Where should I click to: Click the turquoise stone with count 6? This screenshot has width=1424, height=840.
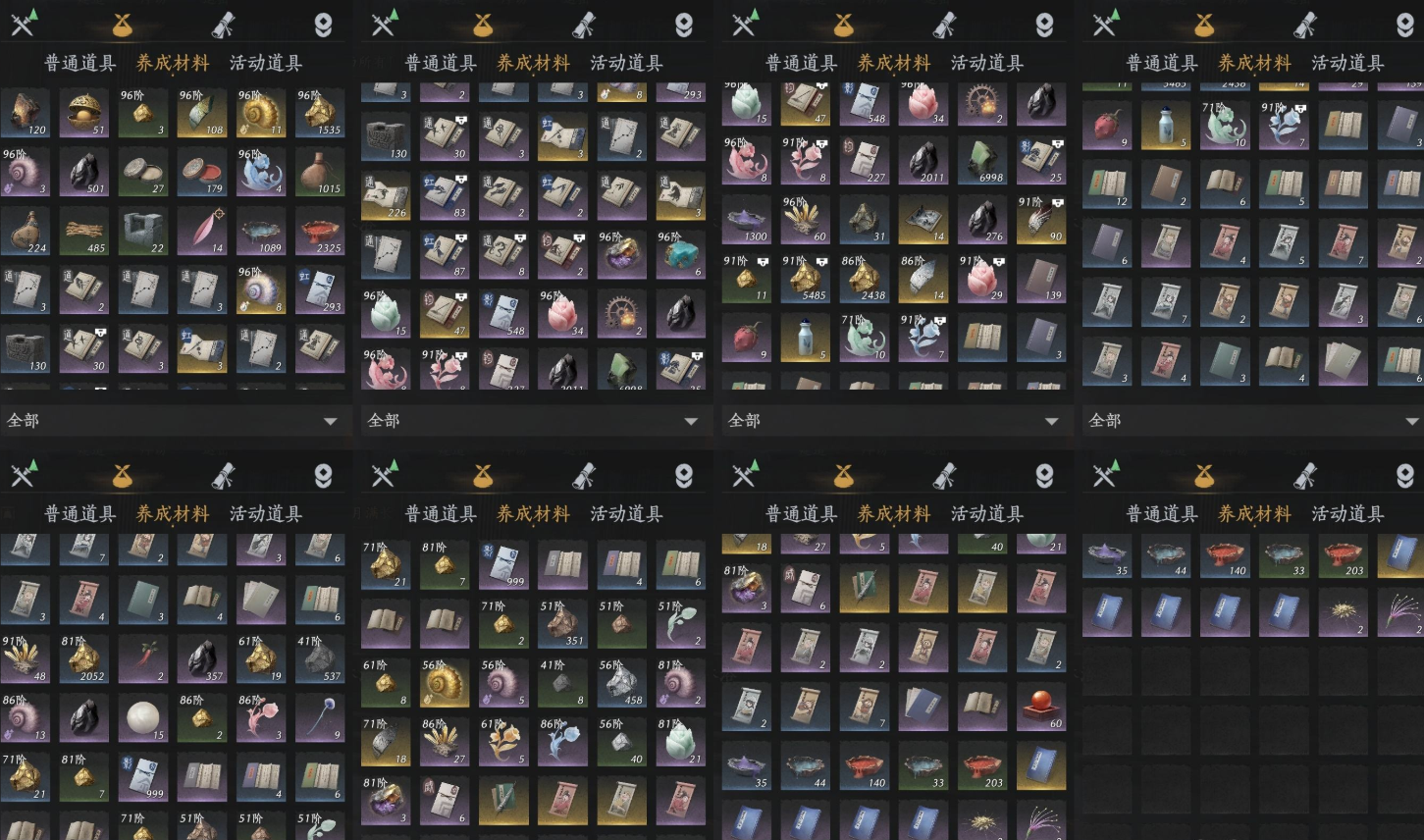[680, 255]
